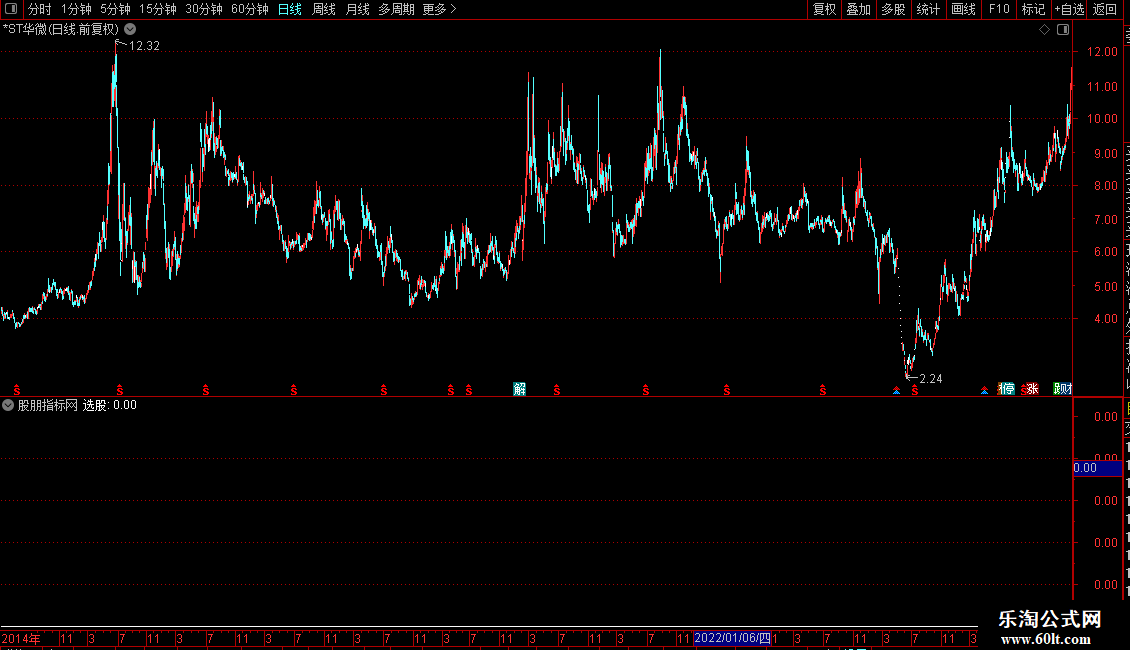The image size is (1130, 650).
Task: Select the 日线 daily period
Action: (290, 9)
